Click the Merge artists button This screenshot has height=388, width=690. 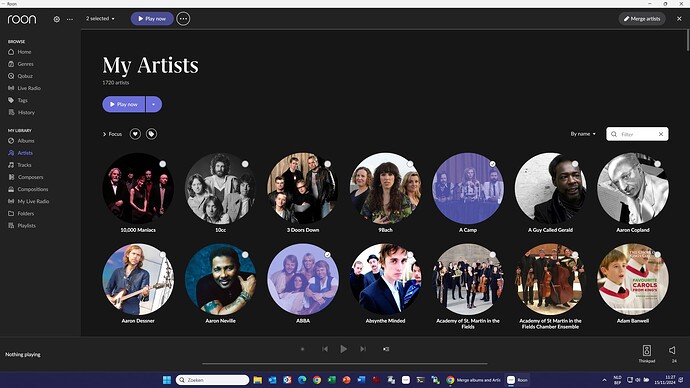642,19
